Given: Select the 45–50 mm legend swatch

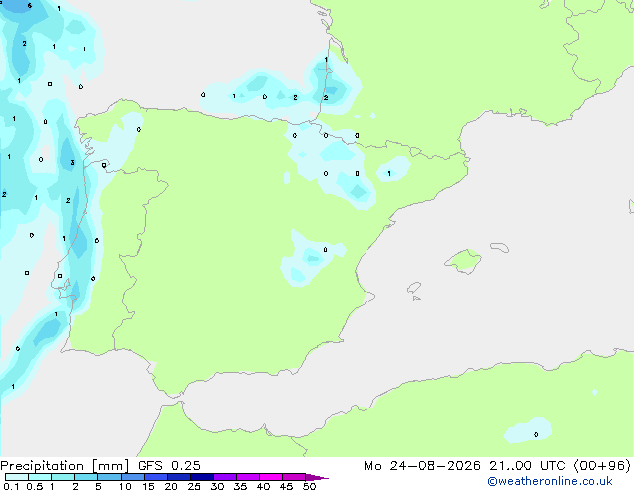Looking at the screenshot, I should 294,477.
